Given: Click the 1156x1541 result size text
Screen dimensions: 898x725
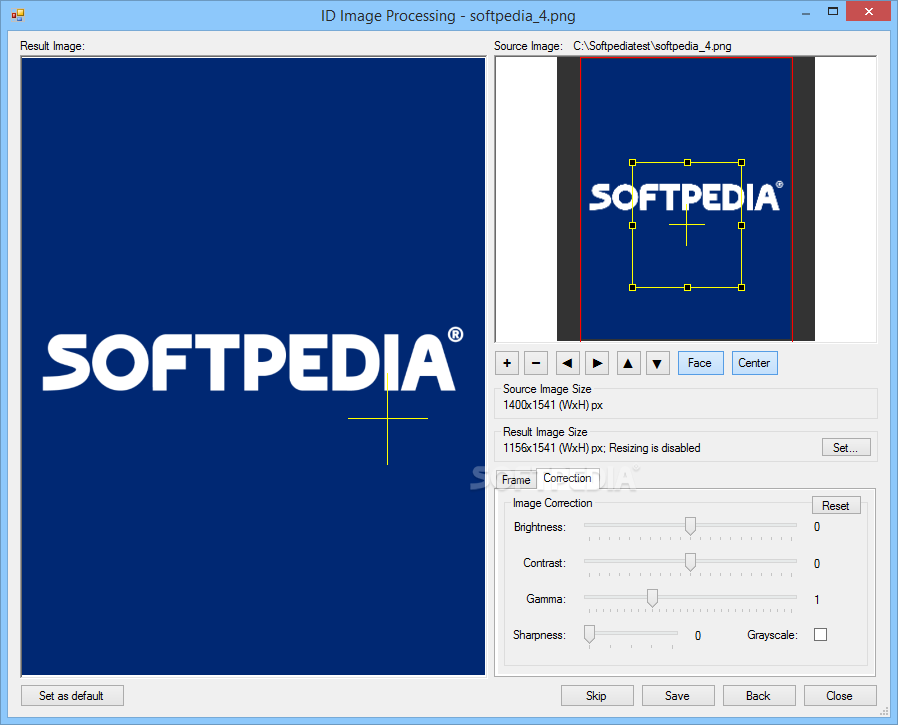Looking at the screenshot, I should pos(601,448).
